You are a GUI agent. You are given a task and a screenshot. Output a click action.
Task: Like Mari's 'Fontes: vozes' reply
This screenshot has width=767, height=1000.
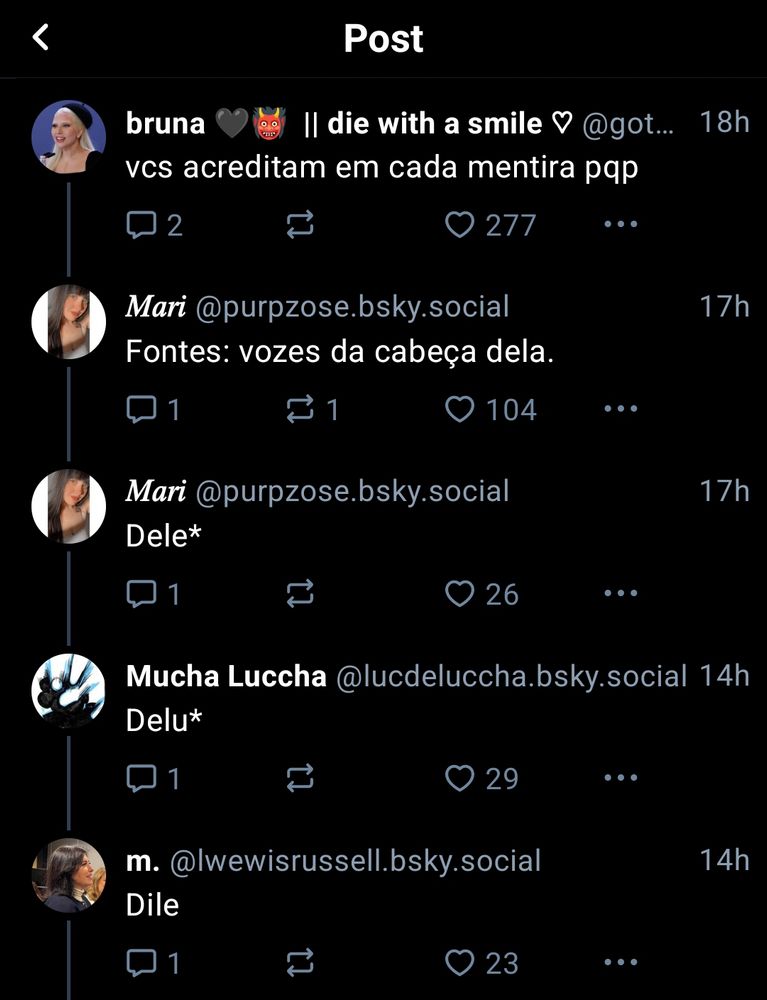click(490, 409)
